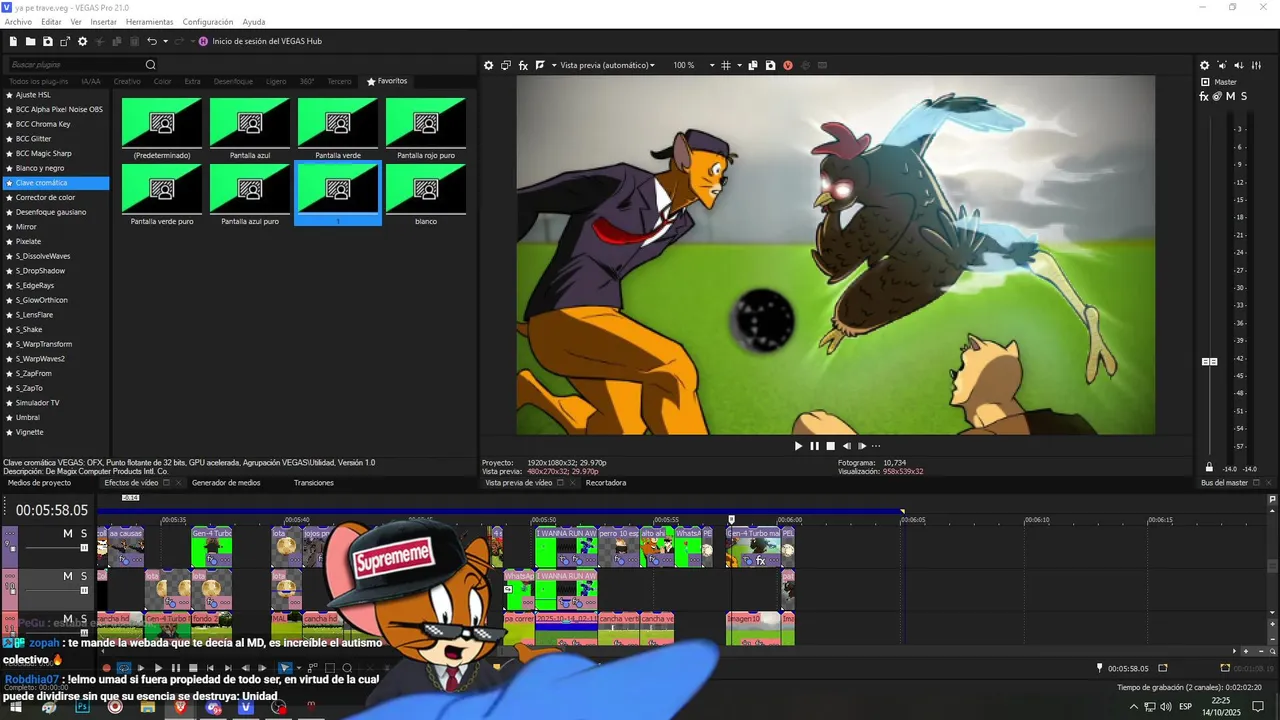Play the video in preview window
This screenshot has height=720, width=1280.
coord(798,446)
